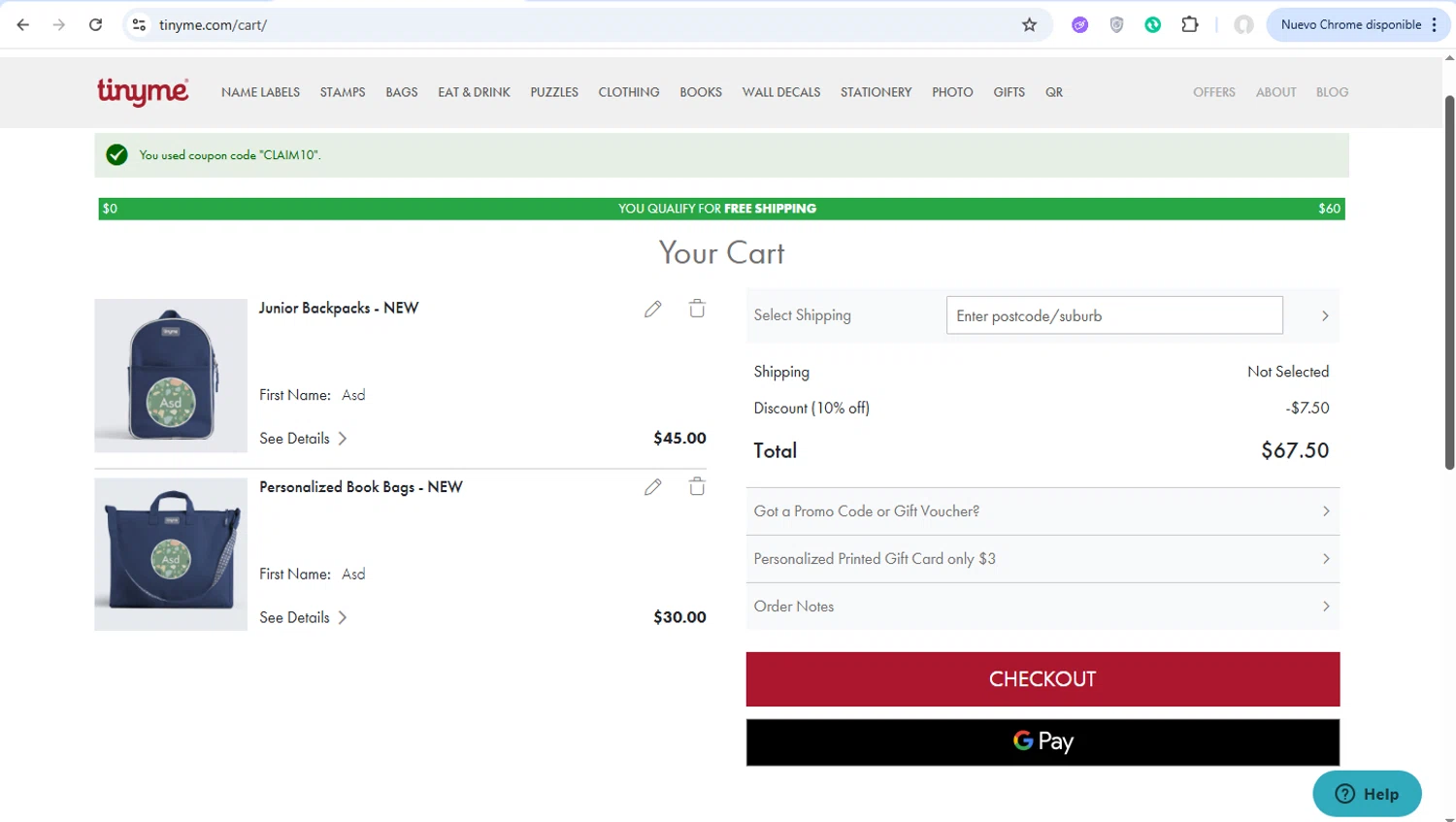The image size is (1456, 822).
Task: Go back using browser back arrow
Action: [x=23, y=25]
